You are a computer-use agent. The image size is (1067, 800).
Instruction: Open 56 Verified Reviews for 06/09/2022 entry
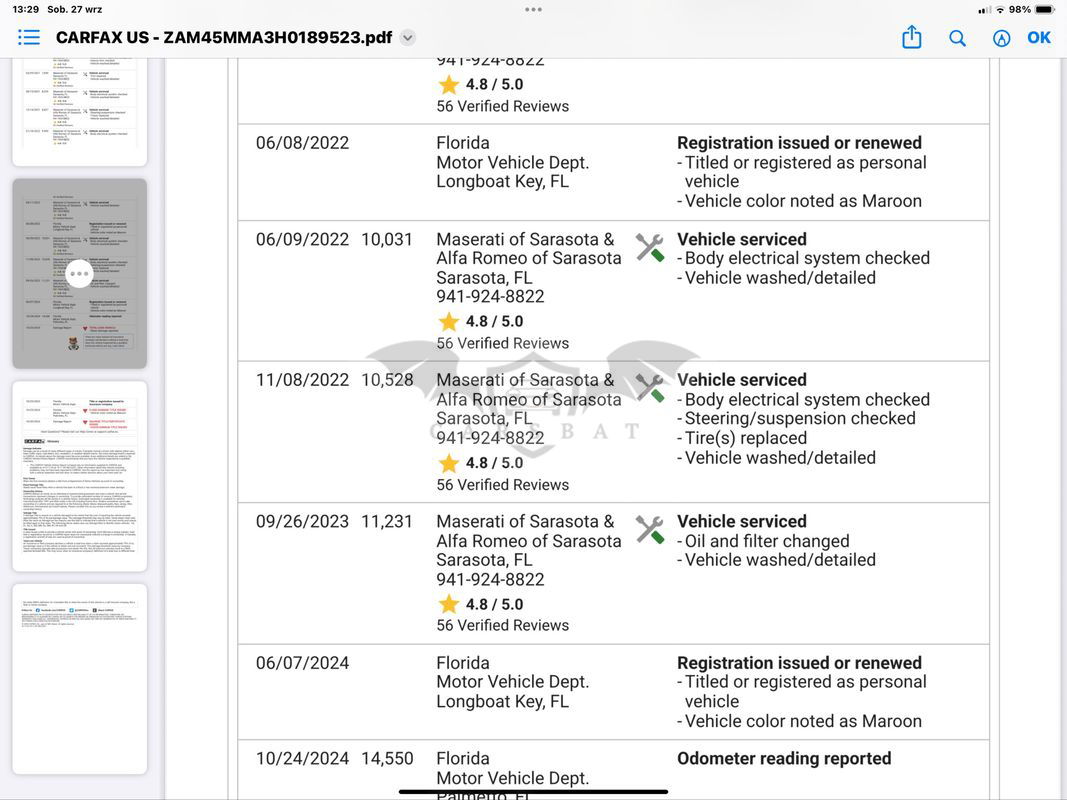pyautogui.click(x=502, y=343)
